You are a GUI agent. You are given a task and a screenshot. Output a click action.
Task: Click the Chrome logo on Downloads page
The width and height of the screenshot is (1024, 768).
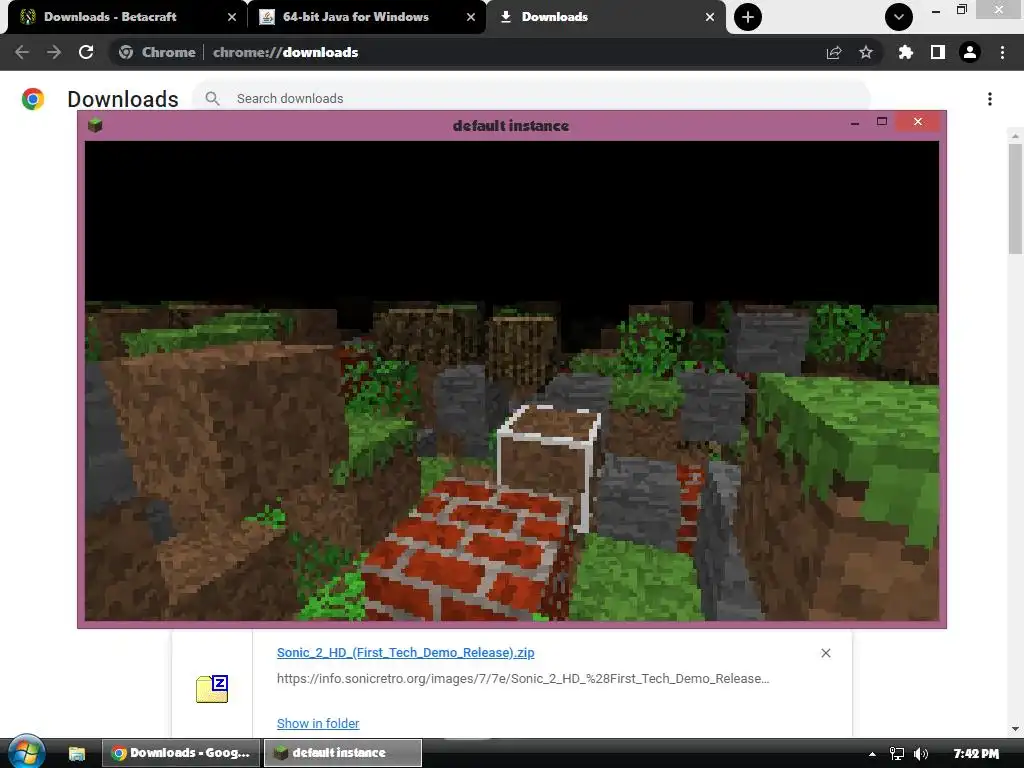(x=33, y=99)
